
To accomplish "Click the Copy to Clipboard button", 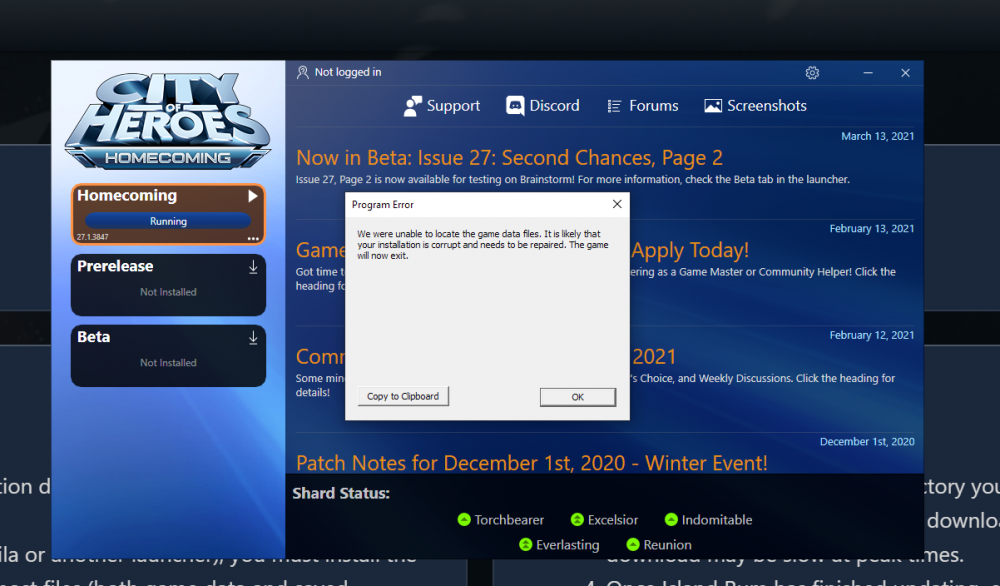I will coord(403,396).
